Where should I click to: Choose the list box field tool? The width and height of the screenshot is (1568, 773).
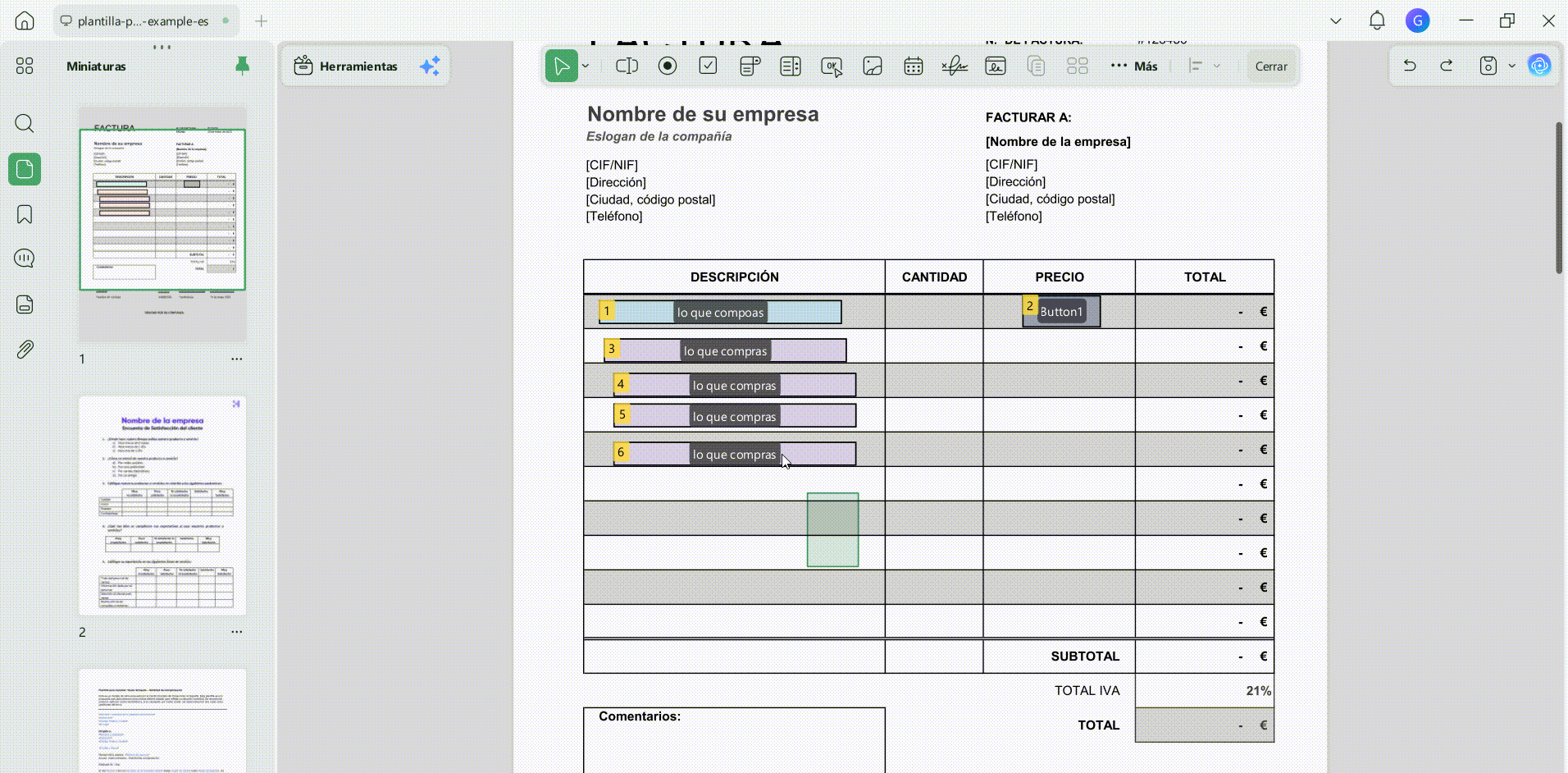pos(791,66)
